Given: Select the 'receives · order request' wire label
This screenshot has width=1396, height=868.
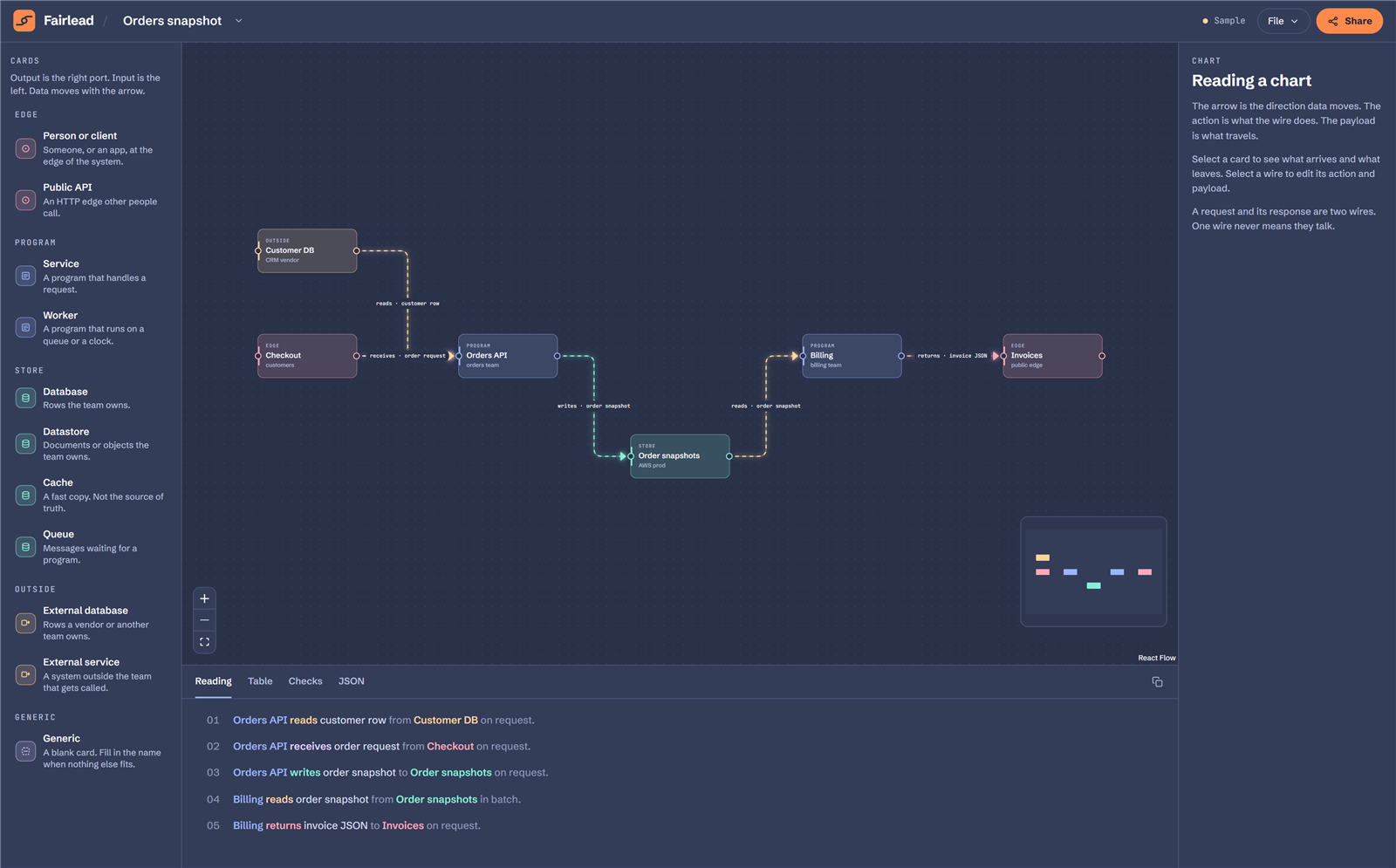Looking at the screenshot, I should [407, 356].
